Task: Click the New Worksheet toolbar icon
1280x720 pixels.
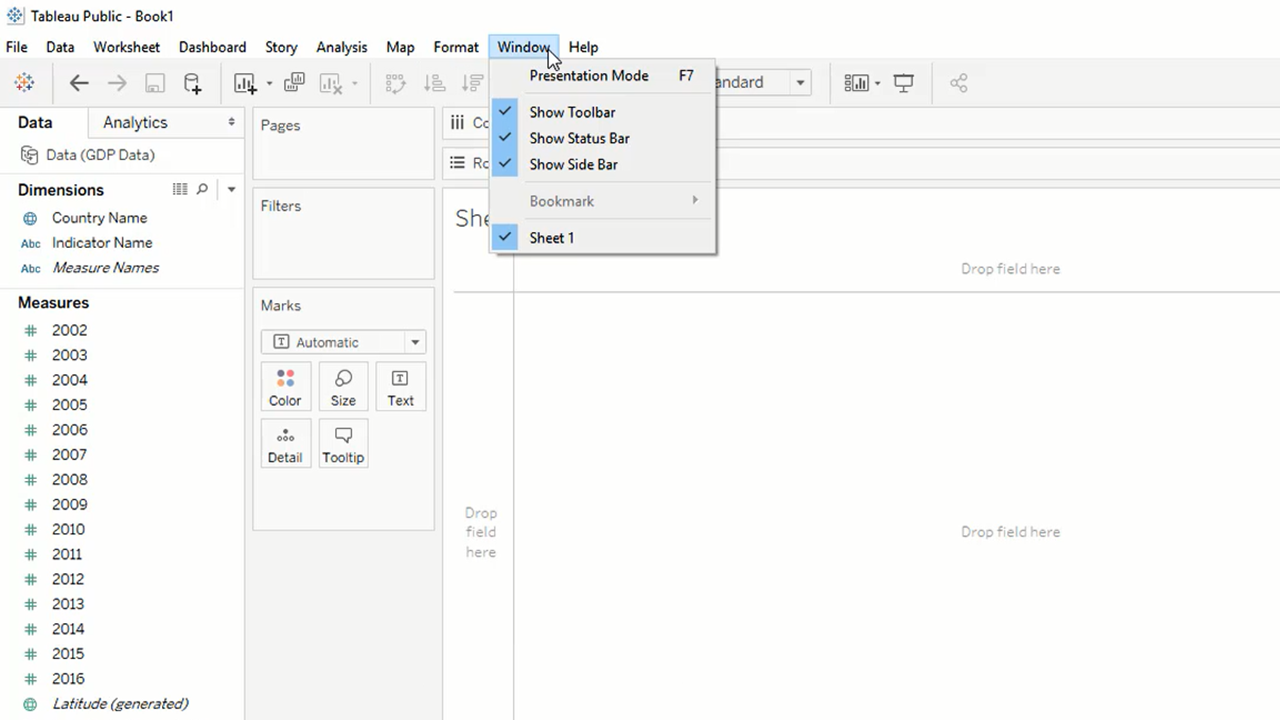Action: pyautogui.click(x=245, y=83)
